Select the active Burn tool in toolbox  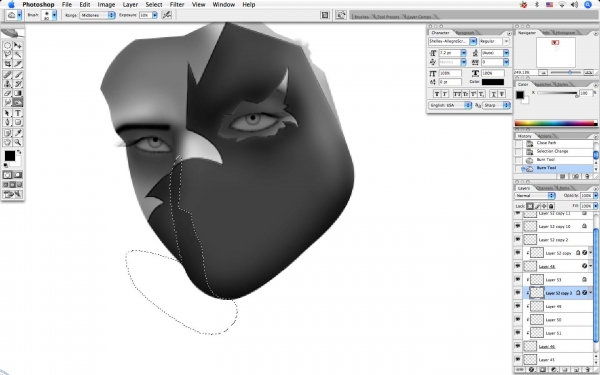(x=18, y=102)
